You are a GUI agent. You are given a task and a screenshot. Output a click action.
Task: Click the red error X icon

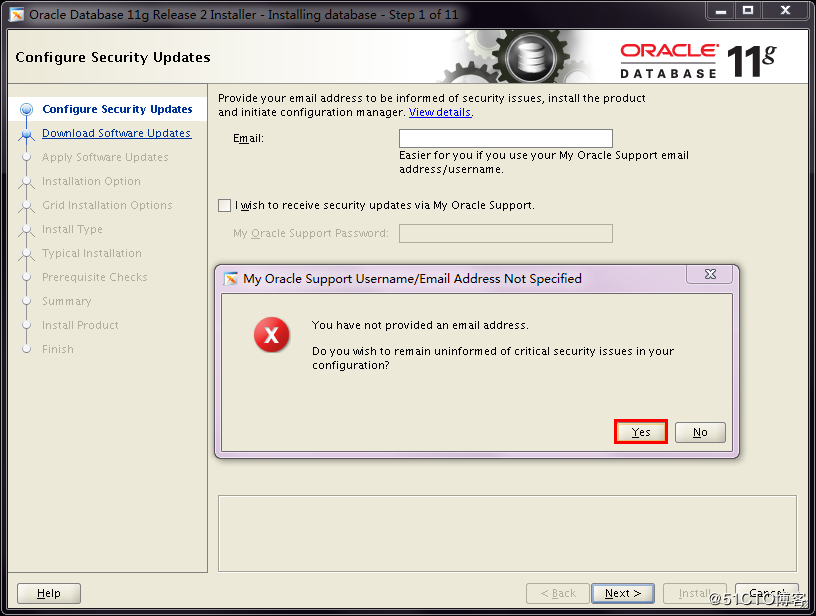point(271,335)
